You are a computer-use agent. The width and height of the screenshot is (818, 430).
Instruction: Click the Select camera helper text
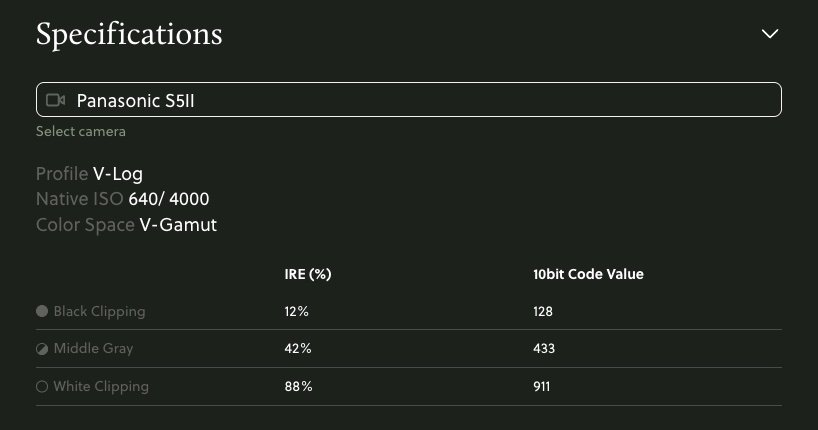(x=81, y=131)
